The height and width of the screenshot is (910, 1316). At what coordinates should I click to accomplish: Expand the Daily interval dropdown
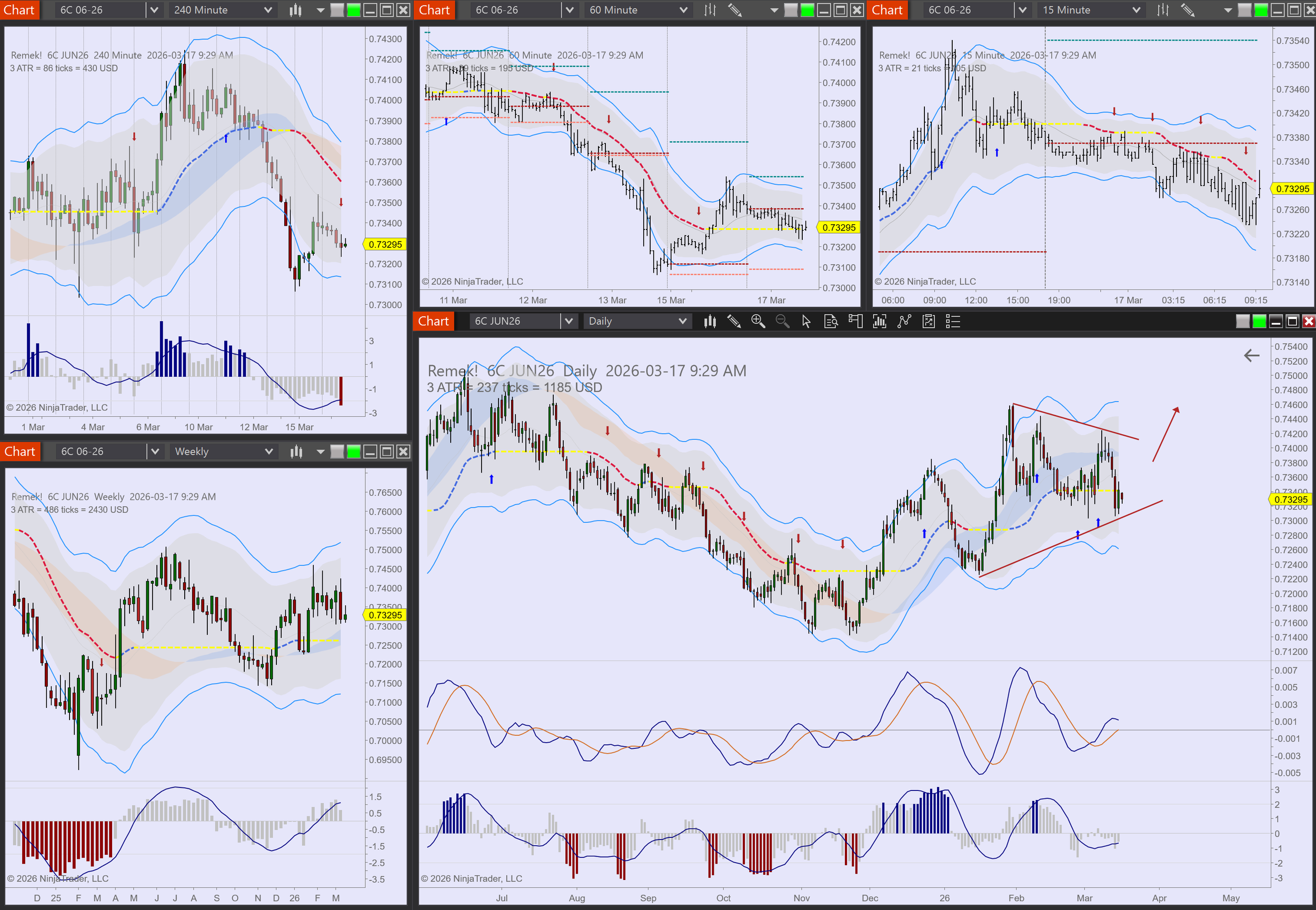click(x=682, y=322)
